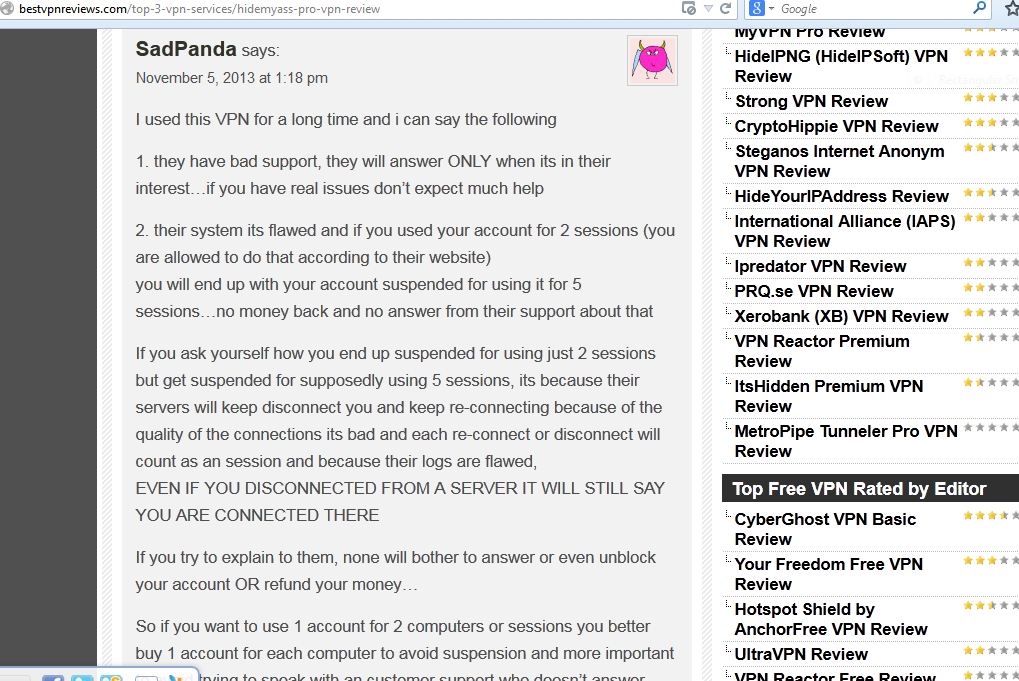The image size is (1019, 681).
Task: Click the blocked content shield icon
Action: point(689,8)
